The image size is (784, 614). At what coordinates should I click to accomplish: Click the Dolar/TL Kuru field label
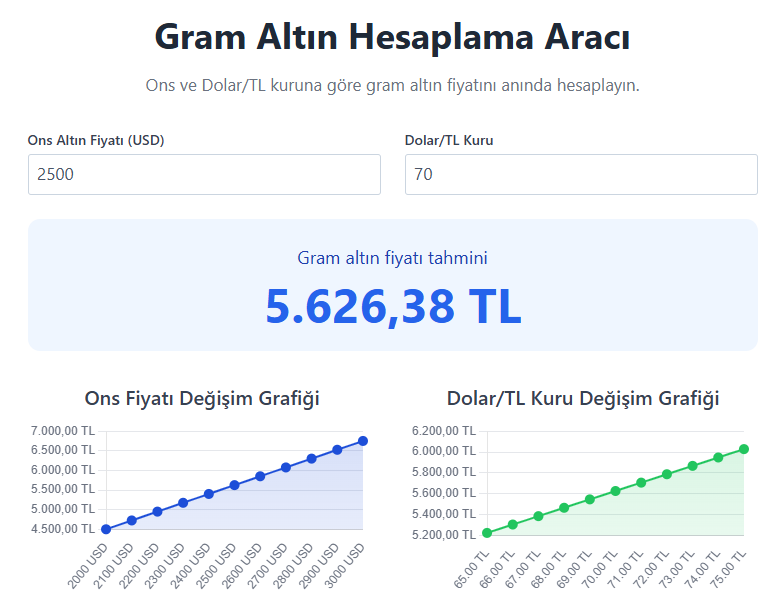tap(449, 140)
